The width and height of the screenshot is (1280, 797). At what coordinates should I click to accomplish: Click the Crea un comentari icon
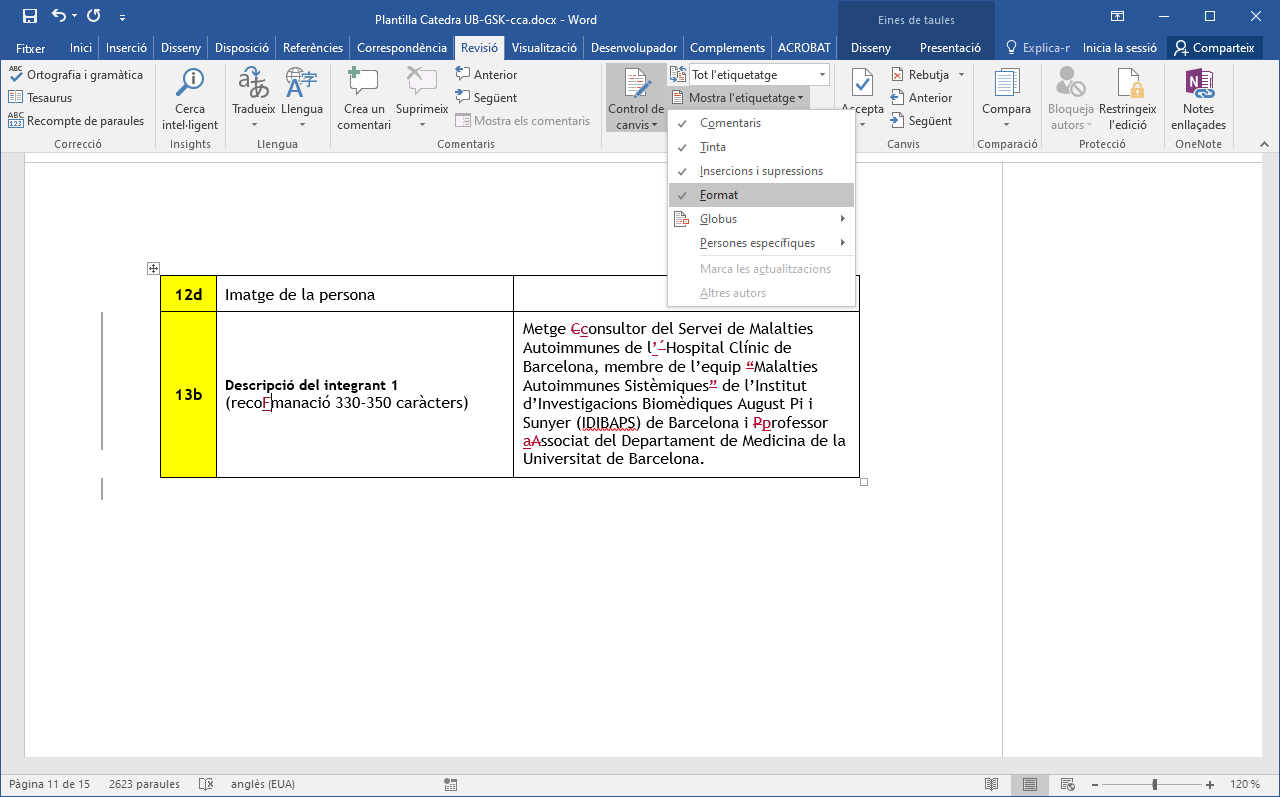tap(363, 86)
